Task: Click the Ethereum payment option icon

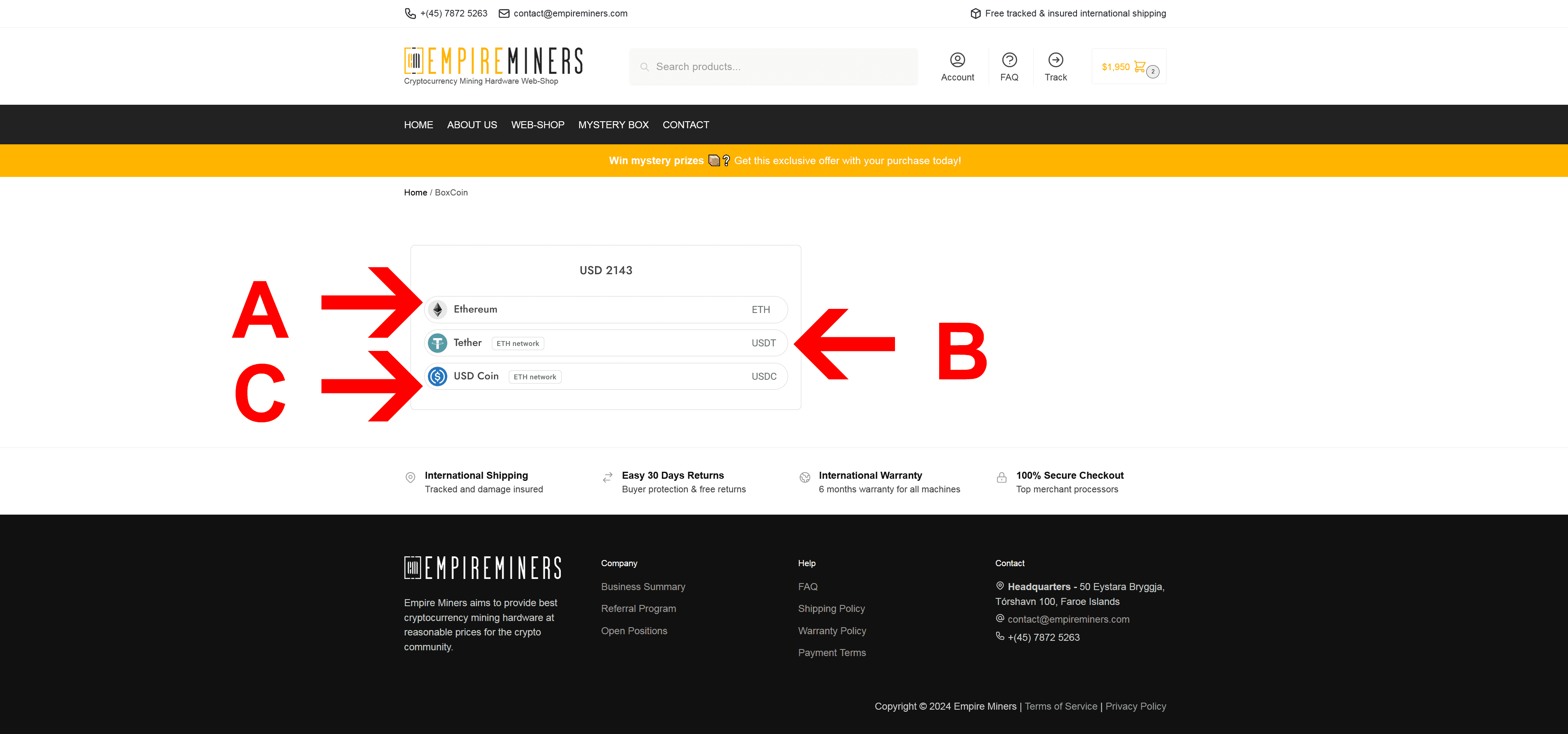Action: click(437, 309)
